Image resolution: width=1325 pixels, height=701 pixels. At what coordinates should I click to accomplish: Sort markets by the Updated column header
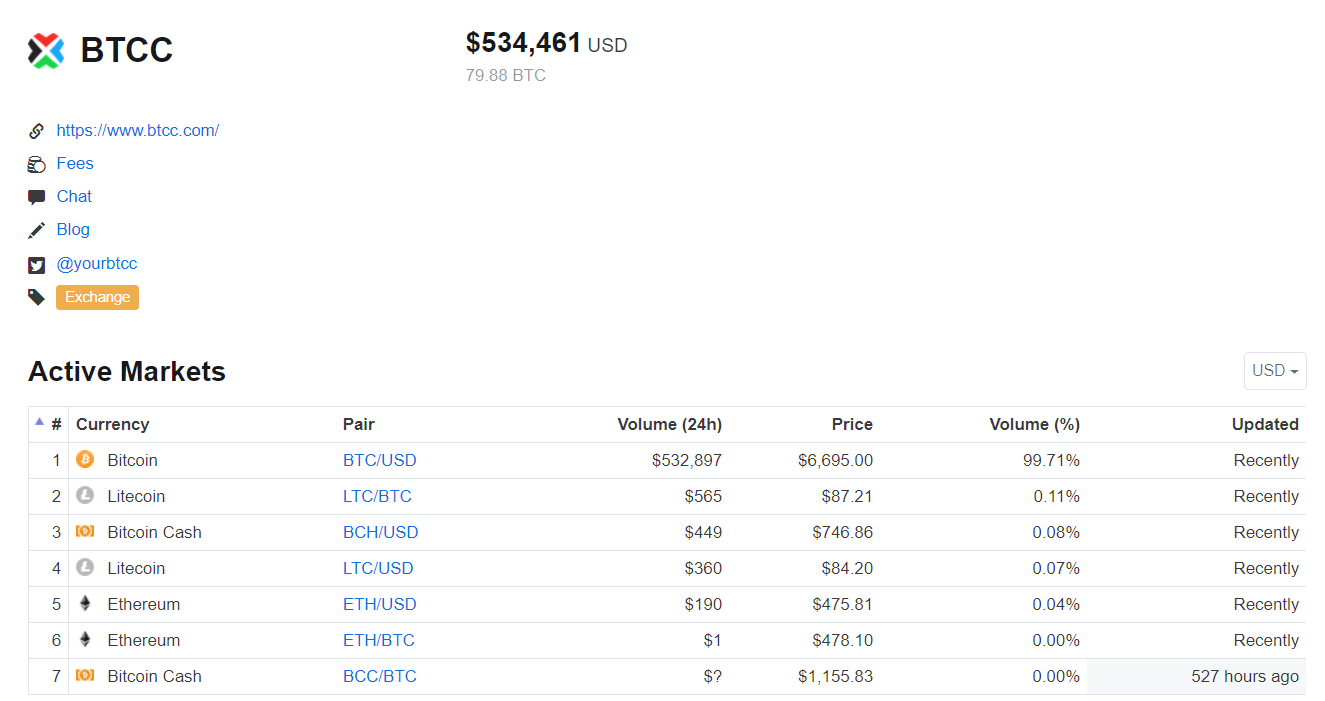[x=1265, y=424]
